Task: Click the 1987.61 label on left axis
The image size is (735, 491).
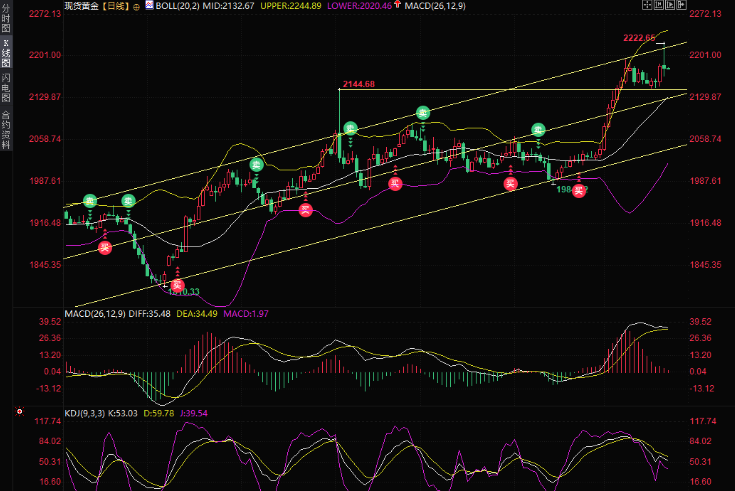Action: [45, 181]
